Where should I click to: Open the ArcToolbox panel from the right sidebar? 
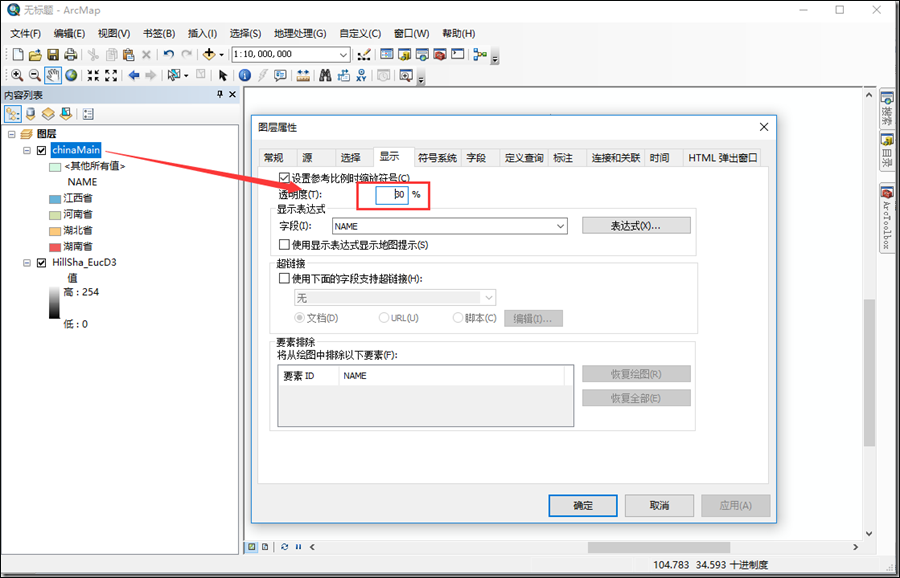885,215
